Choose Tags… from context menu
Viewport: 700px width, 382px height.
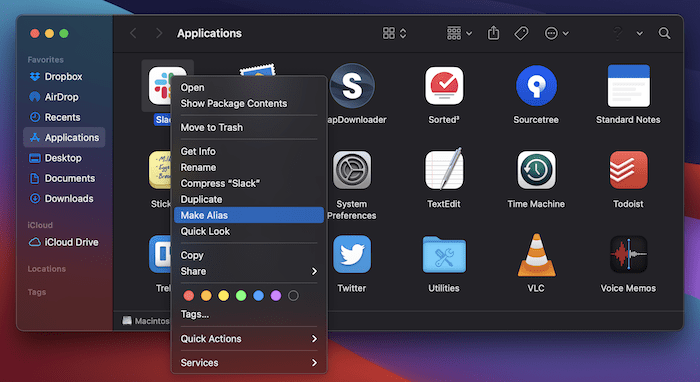click(x=249, y=315)
